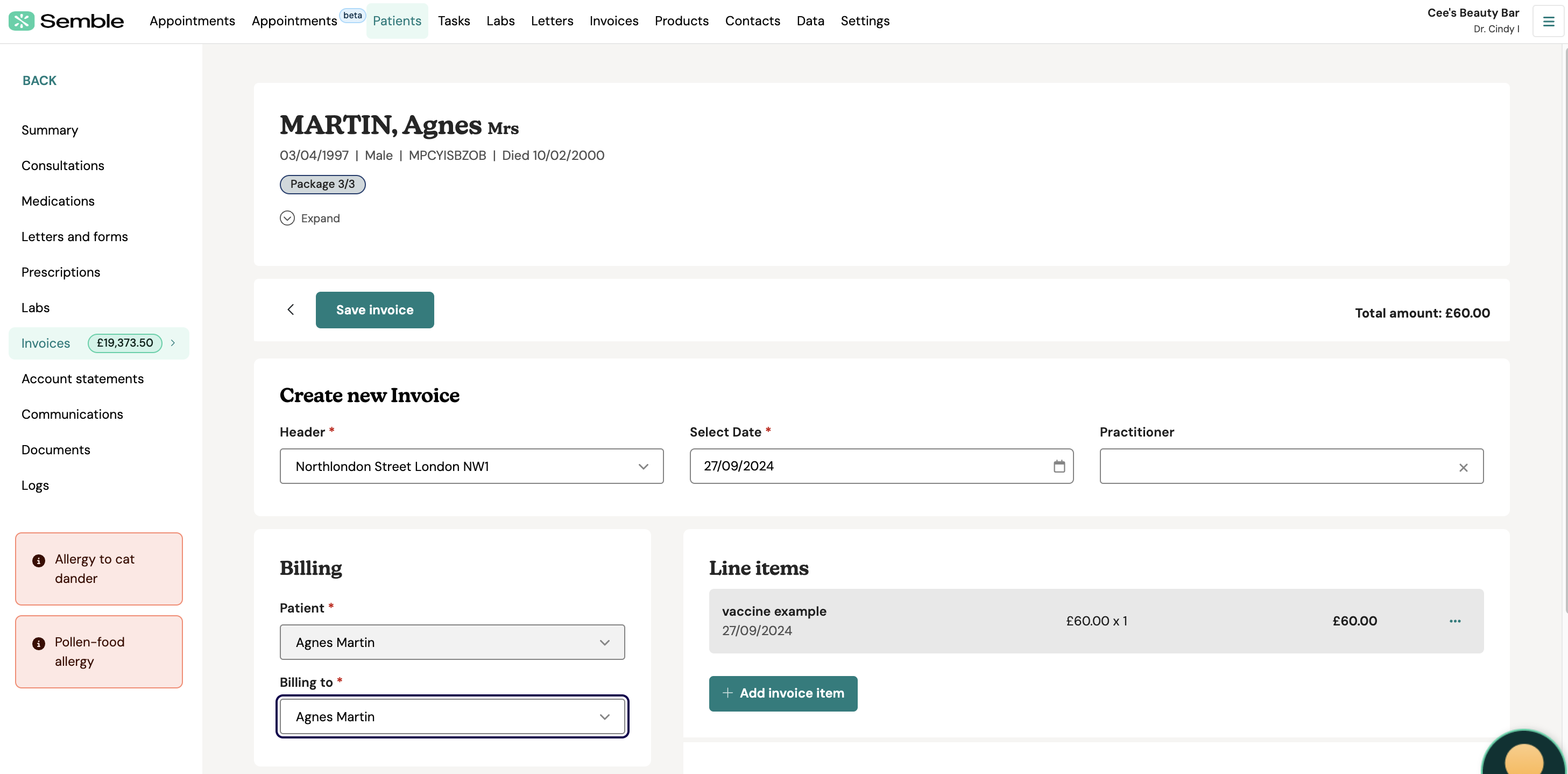This screenshot has width=1568, height=774.
Task: Open Medications in the sidebar
Action: tap(58, 201)
